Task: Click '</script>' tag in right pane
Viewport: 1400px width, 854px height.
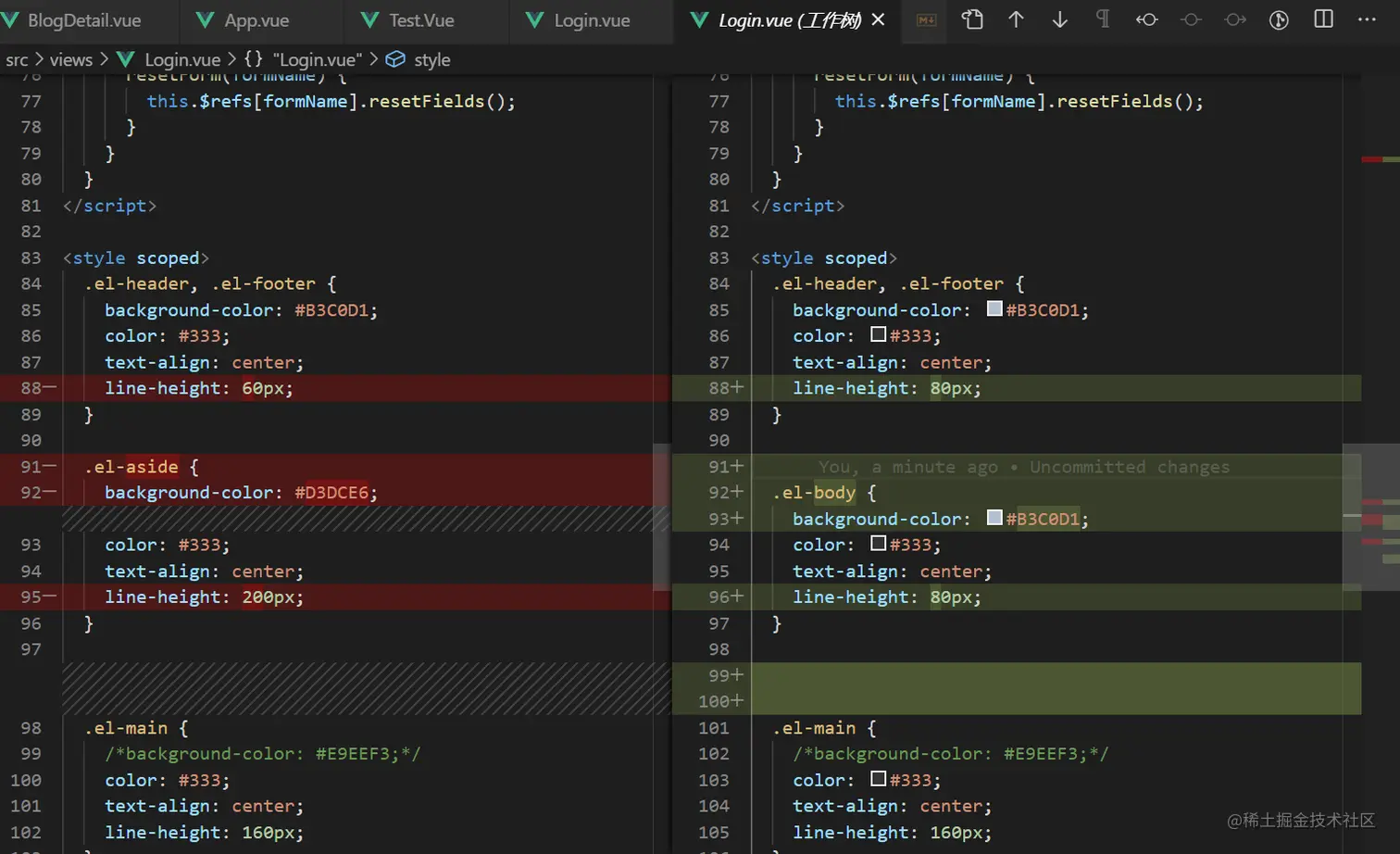Action: [797, 206]
